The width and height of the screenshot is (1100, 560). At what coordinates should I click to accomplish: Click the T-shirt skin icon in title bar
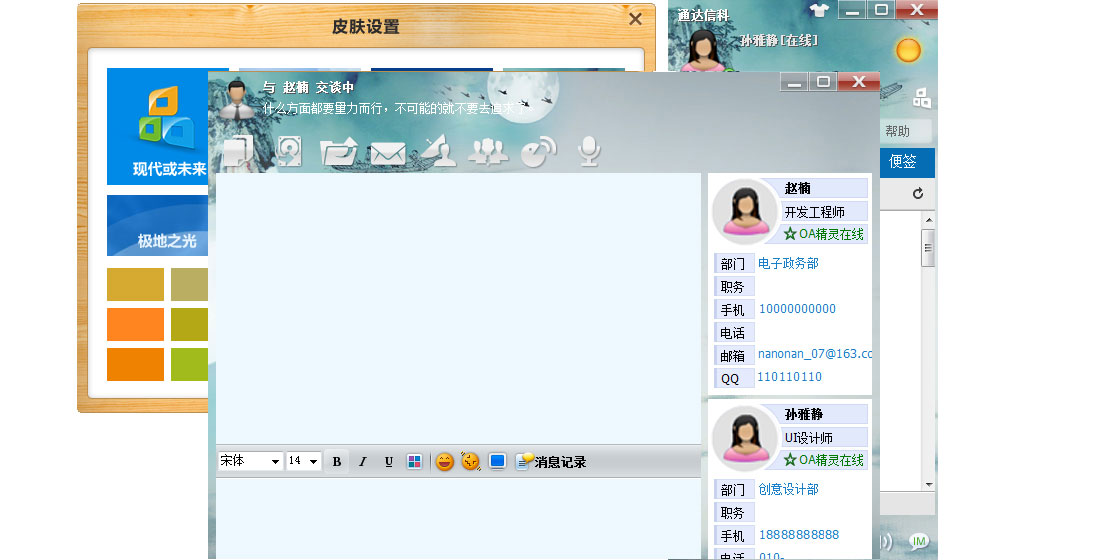(x=818, y=10)
